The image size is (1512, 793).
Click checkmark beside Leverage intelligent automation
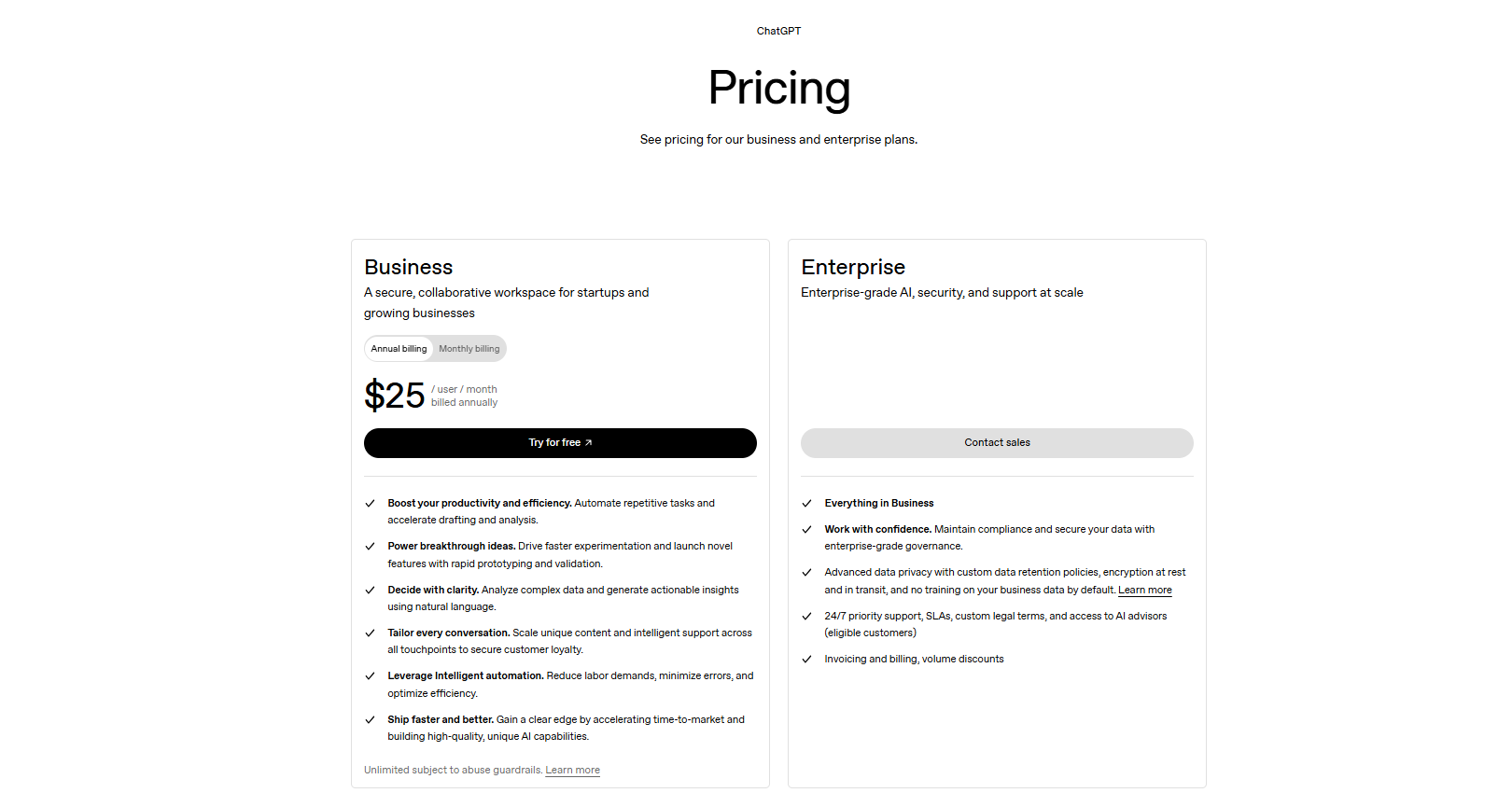click(x=370, y=676)
